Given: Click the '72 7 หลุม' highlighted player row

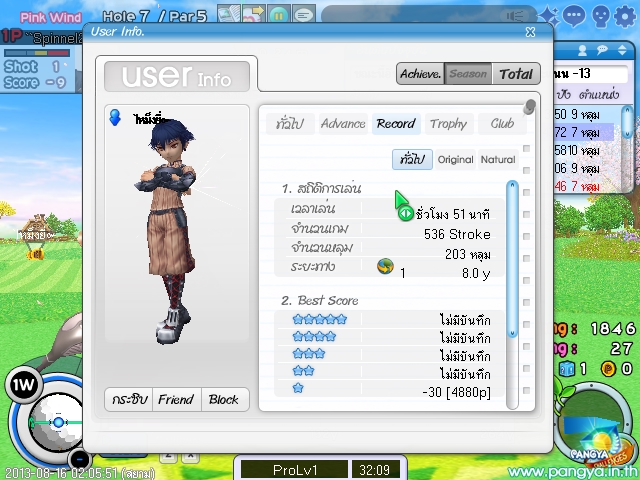Looking at the screenshot, I should (x=584, y=132).
